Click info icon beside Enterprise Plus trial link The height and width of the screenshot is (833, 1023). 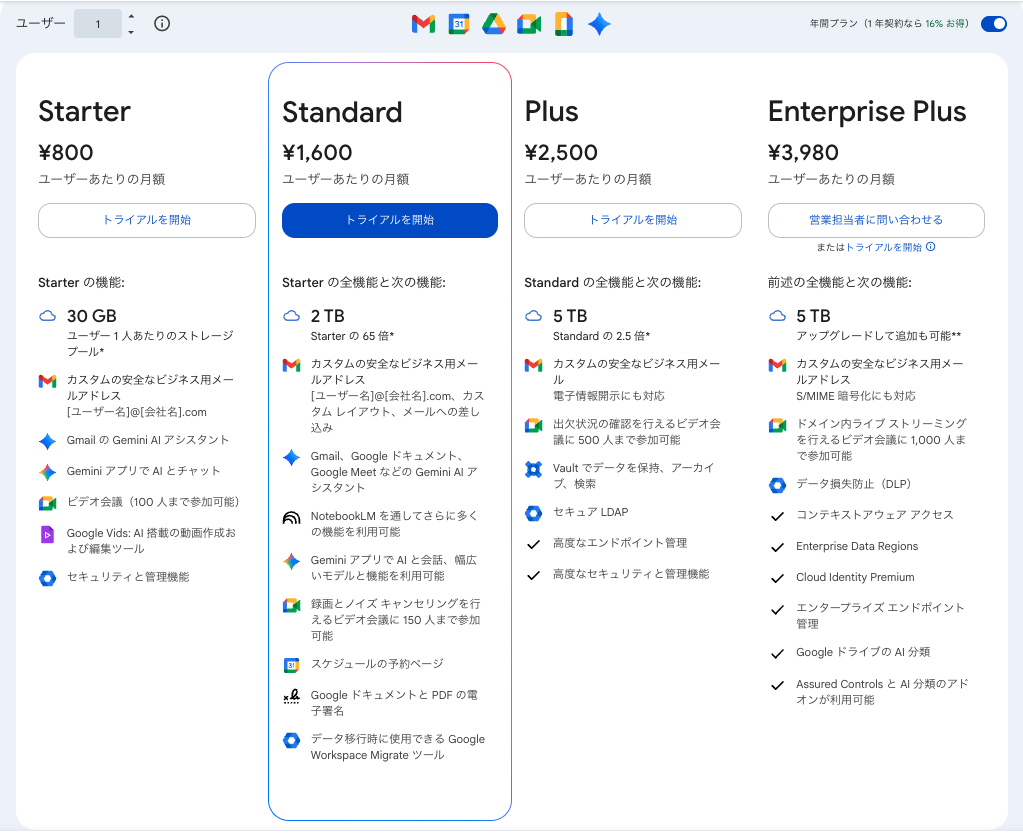931,247
